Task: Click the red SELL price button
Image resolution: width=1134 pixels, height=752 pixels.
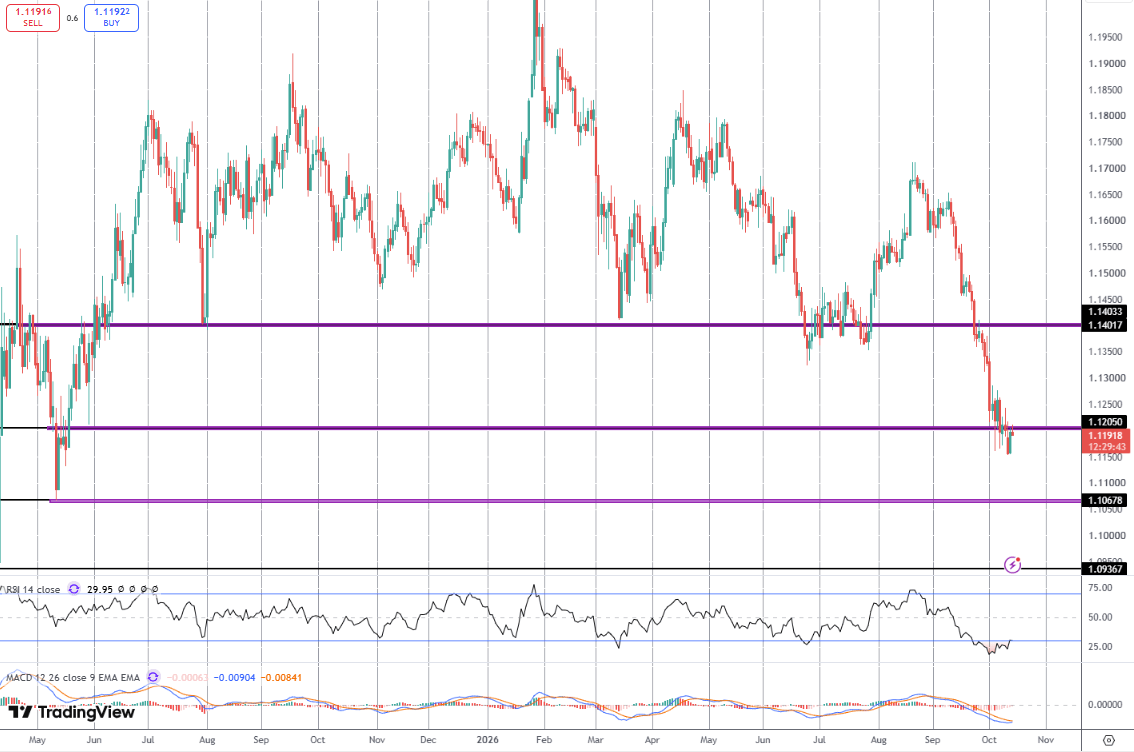Action: (x=33, y=17)
